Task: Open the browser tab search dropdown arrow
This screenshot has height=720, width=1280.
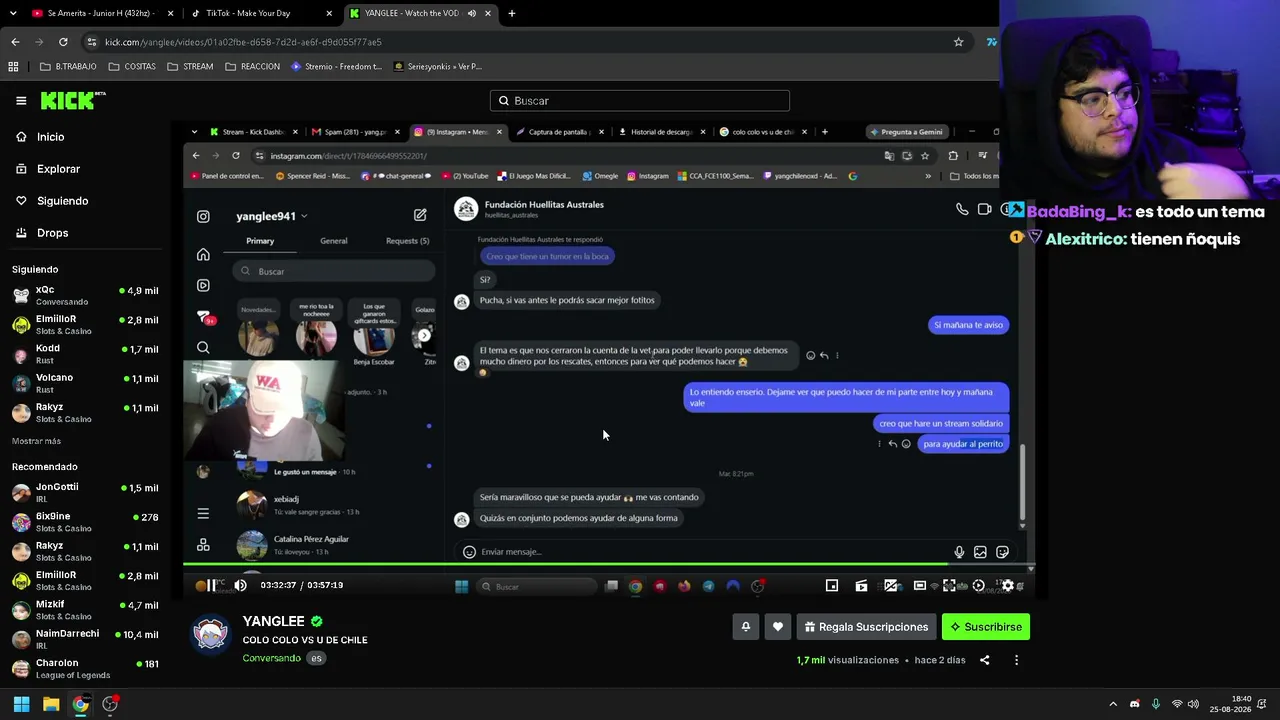Action: click(x=12, y=13)
